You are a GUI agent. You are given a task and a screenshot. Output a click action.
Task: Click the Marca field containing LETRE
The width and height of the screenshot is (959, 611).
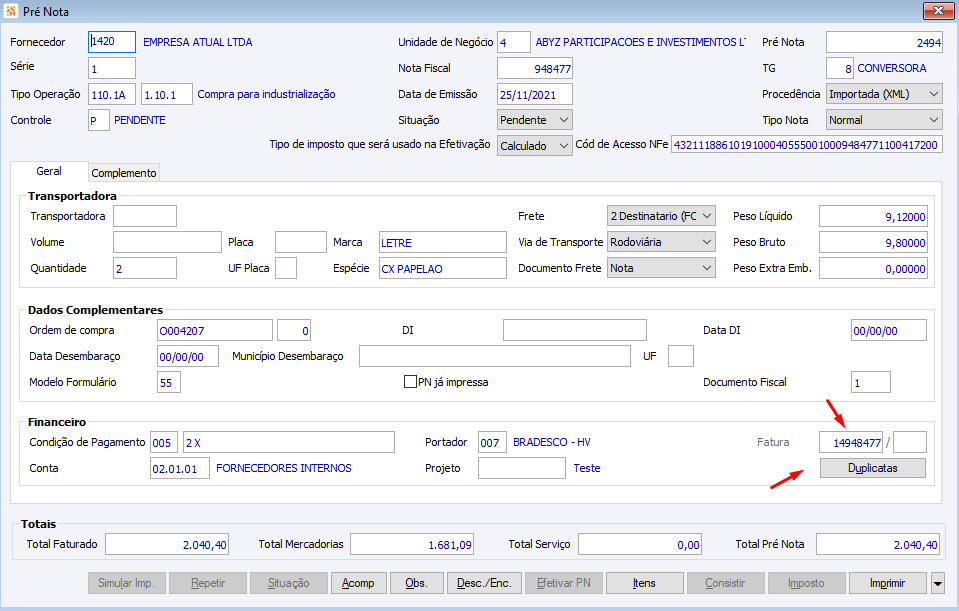pos(443,242)
